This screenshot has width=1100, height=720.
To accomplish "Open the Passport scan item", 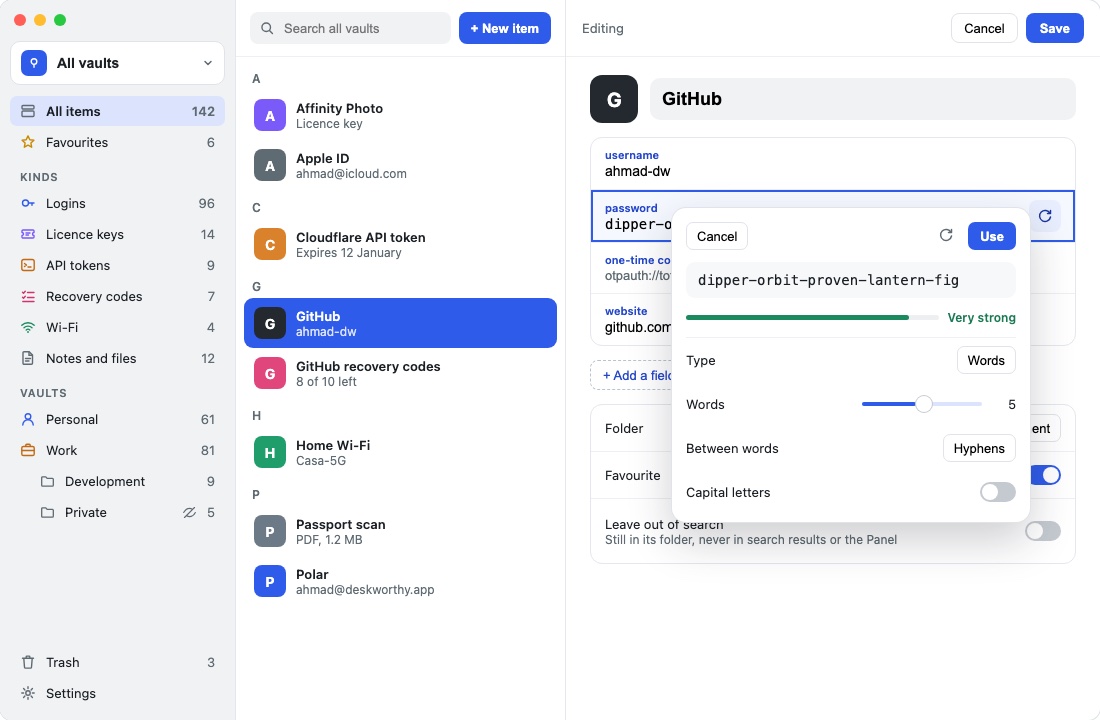I will 400,532.
